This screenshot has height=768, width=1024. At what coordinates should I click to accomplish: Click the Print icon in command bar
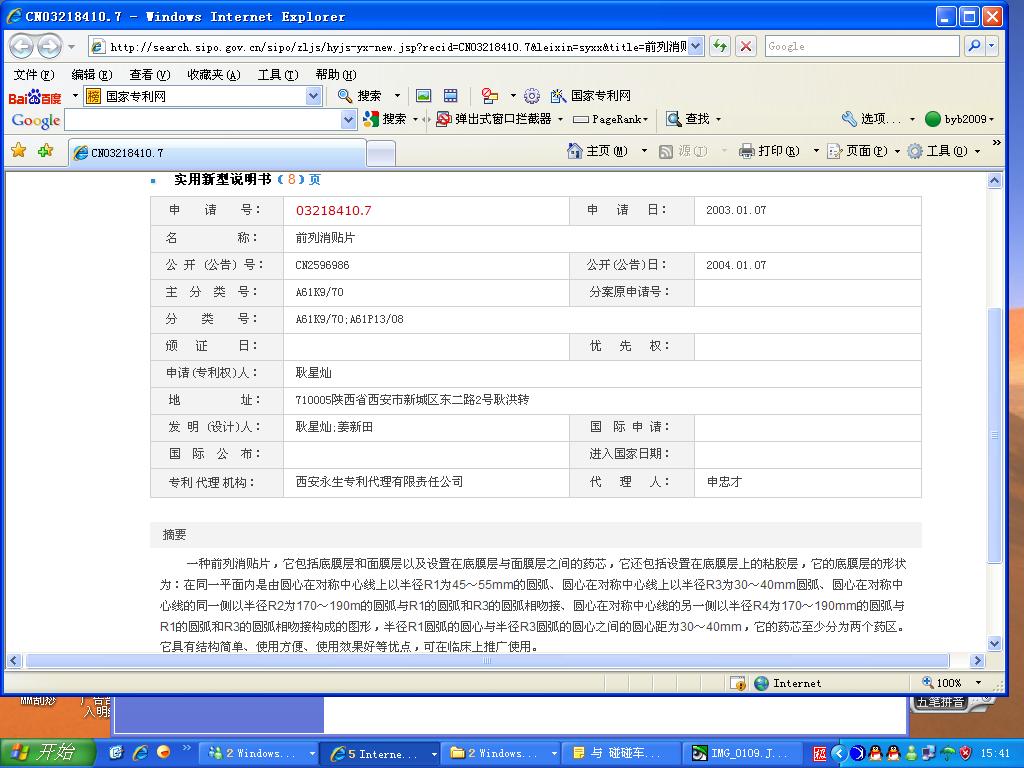(746, 151)
